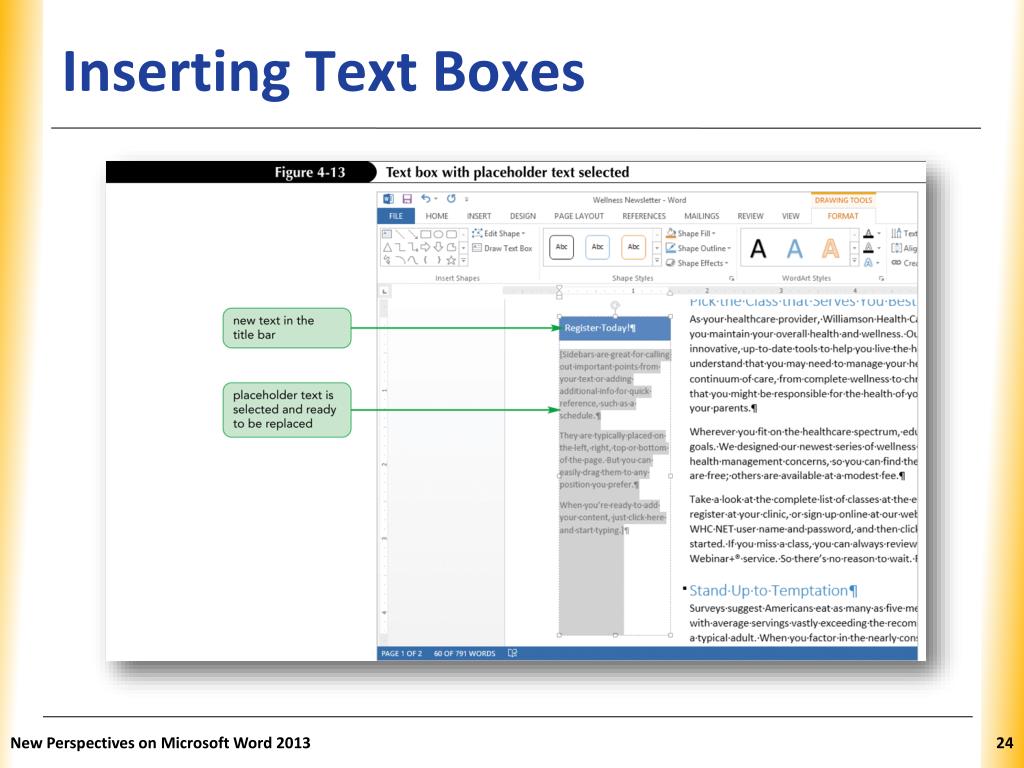1024x768 pixels.
Task: Switch to the MAILINGS tab
Action: [701, 216]
